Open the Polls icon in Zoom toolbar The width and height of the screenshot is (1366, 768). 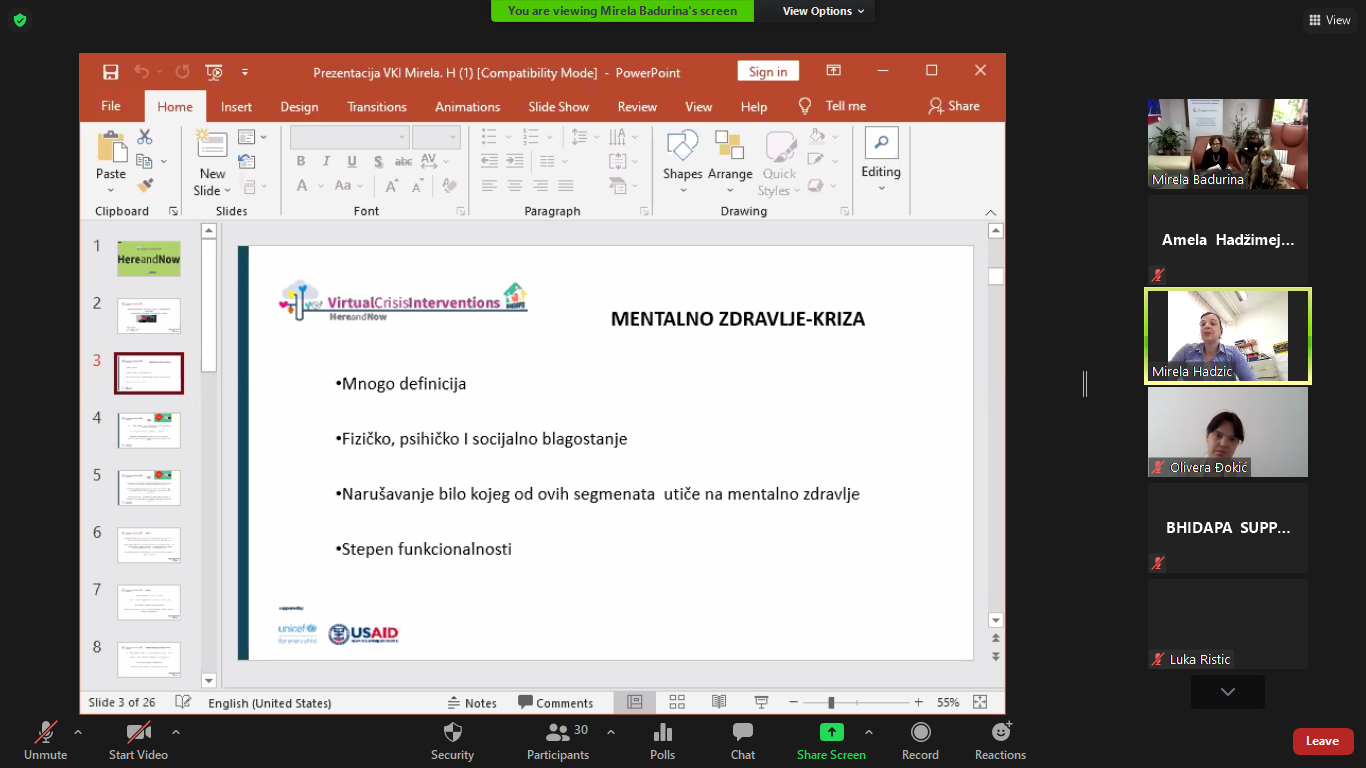point(662,733)
